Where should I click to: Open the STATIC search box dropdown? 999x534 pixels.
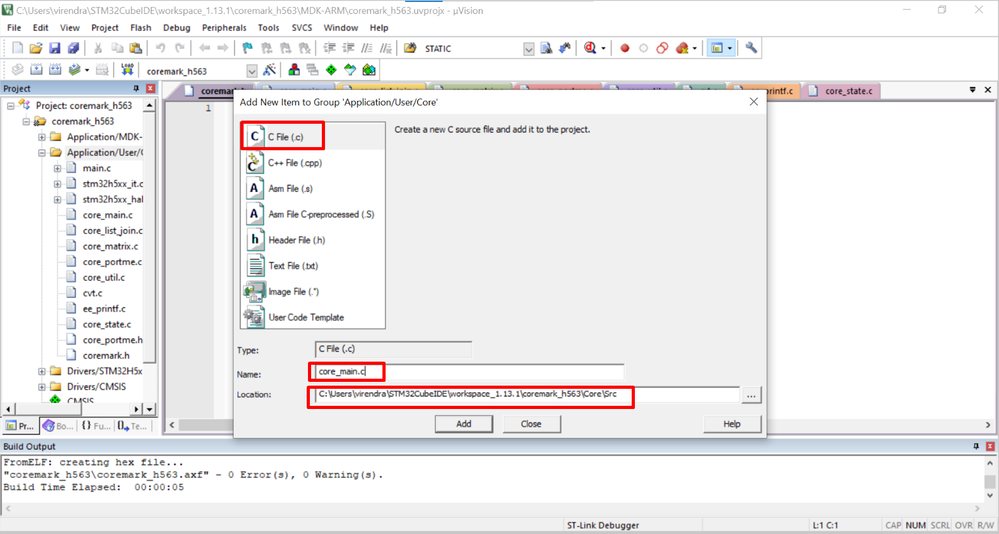pos(529,49)
